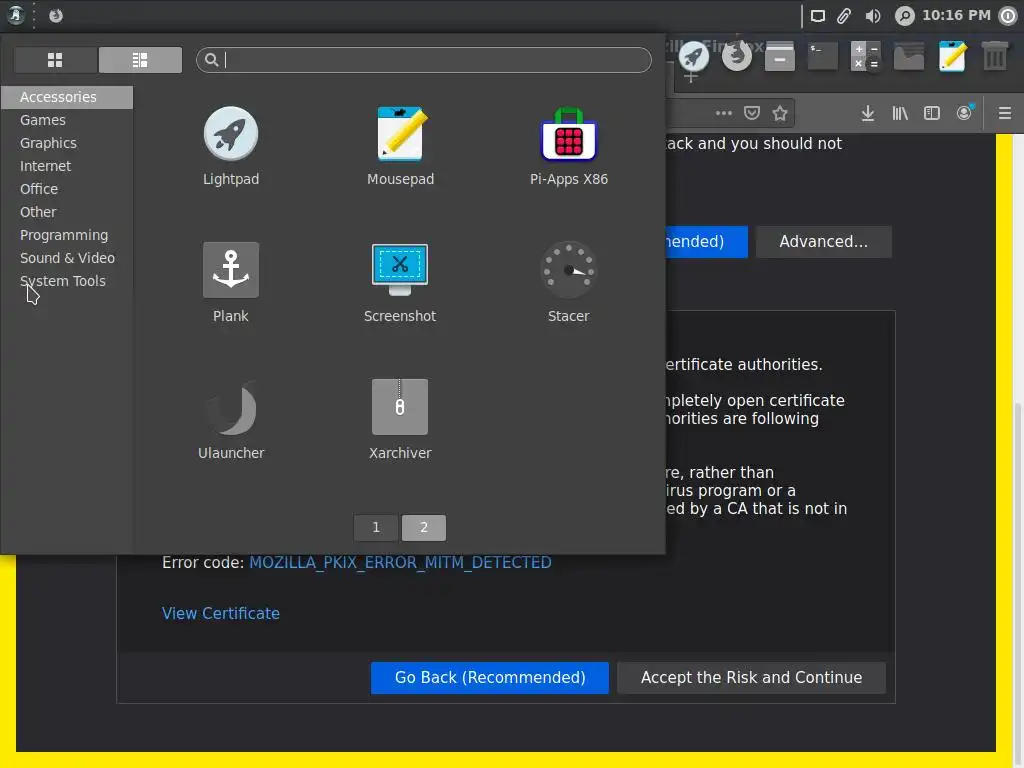Select the Internet category
Viewport: 1024px width, 768px height.
(67, 166)
